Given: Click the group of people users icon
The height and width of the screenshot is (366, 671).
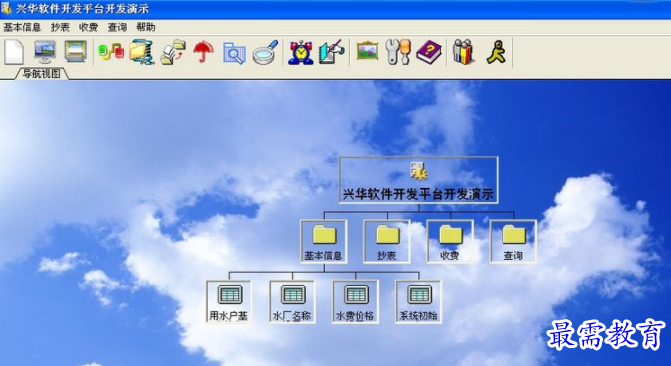Looking at the screenshot, I should pyautogui.click(x=464, y=52).
